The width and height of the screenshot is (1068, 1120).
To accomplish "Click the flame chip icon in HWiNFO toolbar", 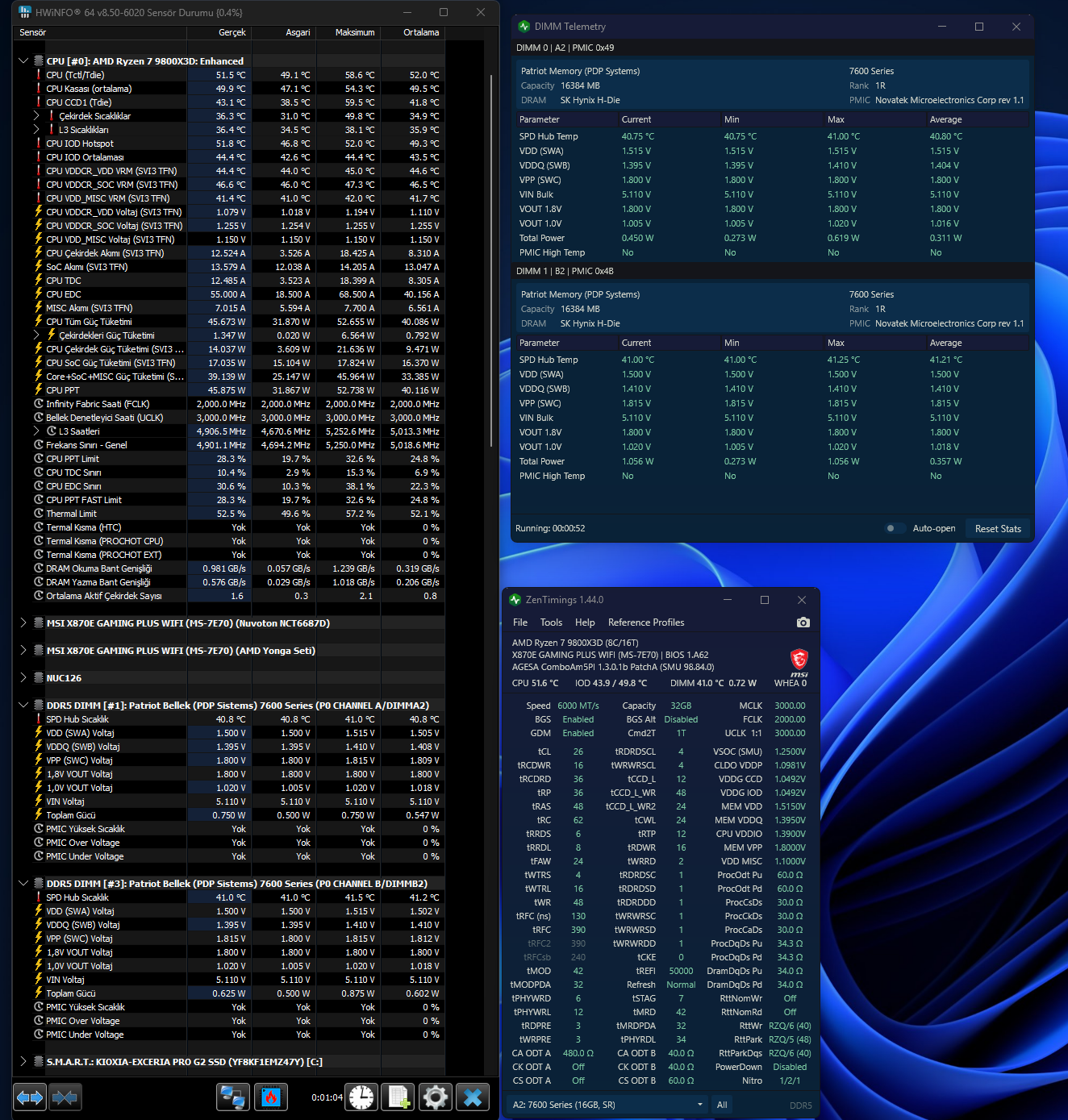I will (x=271, y=1097).
